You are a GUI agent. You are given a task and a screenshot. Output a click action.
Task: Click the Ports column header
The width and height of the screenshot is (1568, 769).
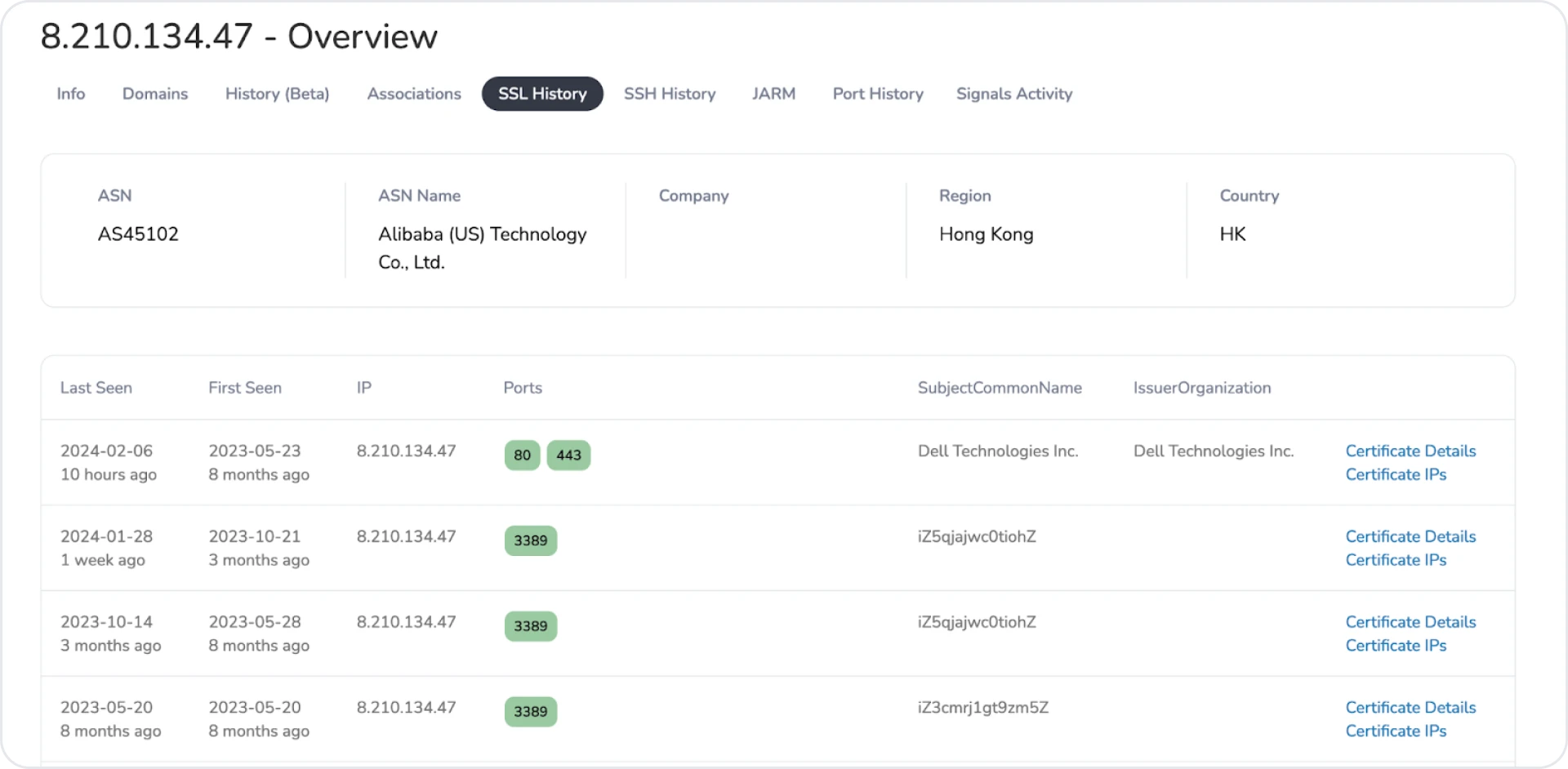[x=523, y=388]
